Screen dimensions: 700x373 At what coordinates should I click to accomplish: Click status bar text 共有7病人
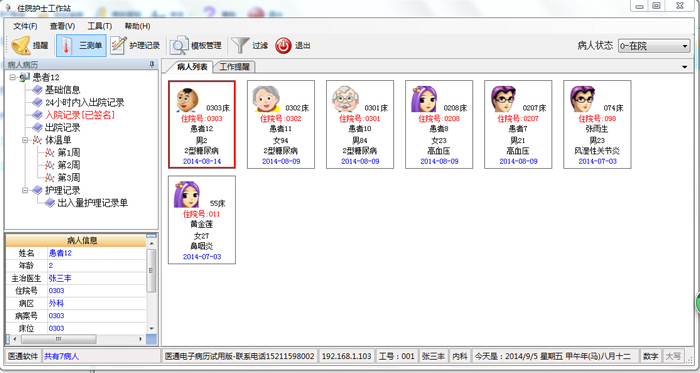[61, 356]
